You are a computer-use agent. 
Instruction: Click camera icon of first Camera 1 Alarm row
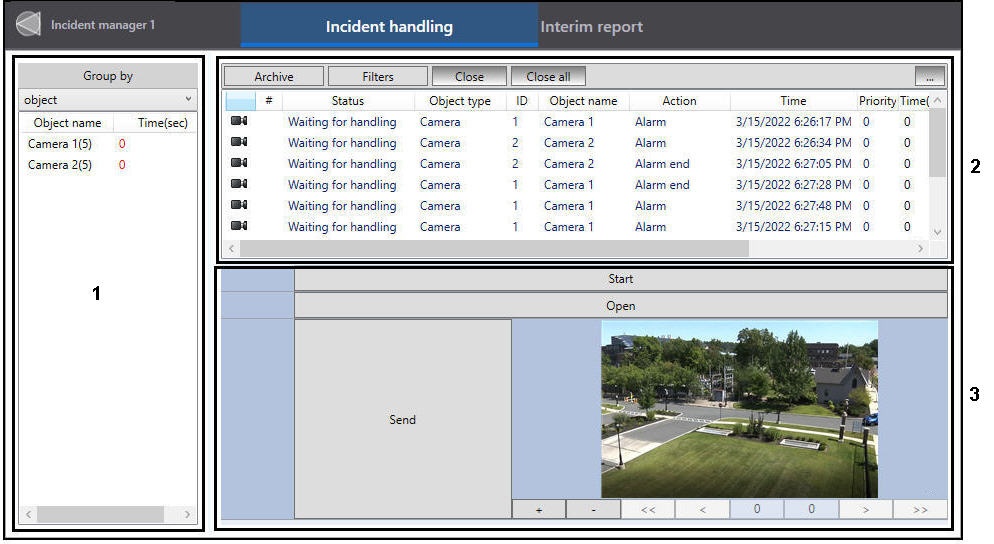(239, 121)
